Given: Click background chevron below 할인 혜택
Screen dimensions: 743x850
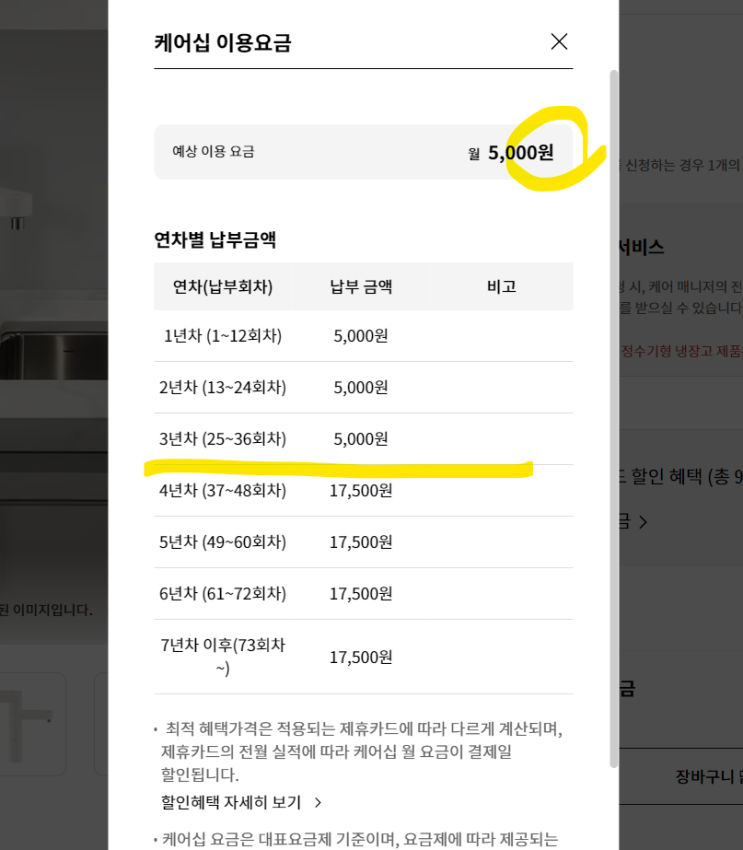Looking at the screenshot, I should coord(643,522).
